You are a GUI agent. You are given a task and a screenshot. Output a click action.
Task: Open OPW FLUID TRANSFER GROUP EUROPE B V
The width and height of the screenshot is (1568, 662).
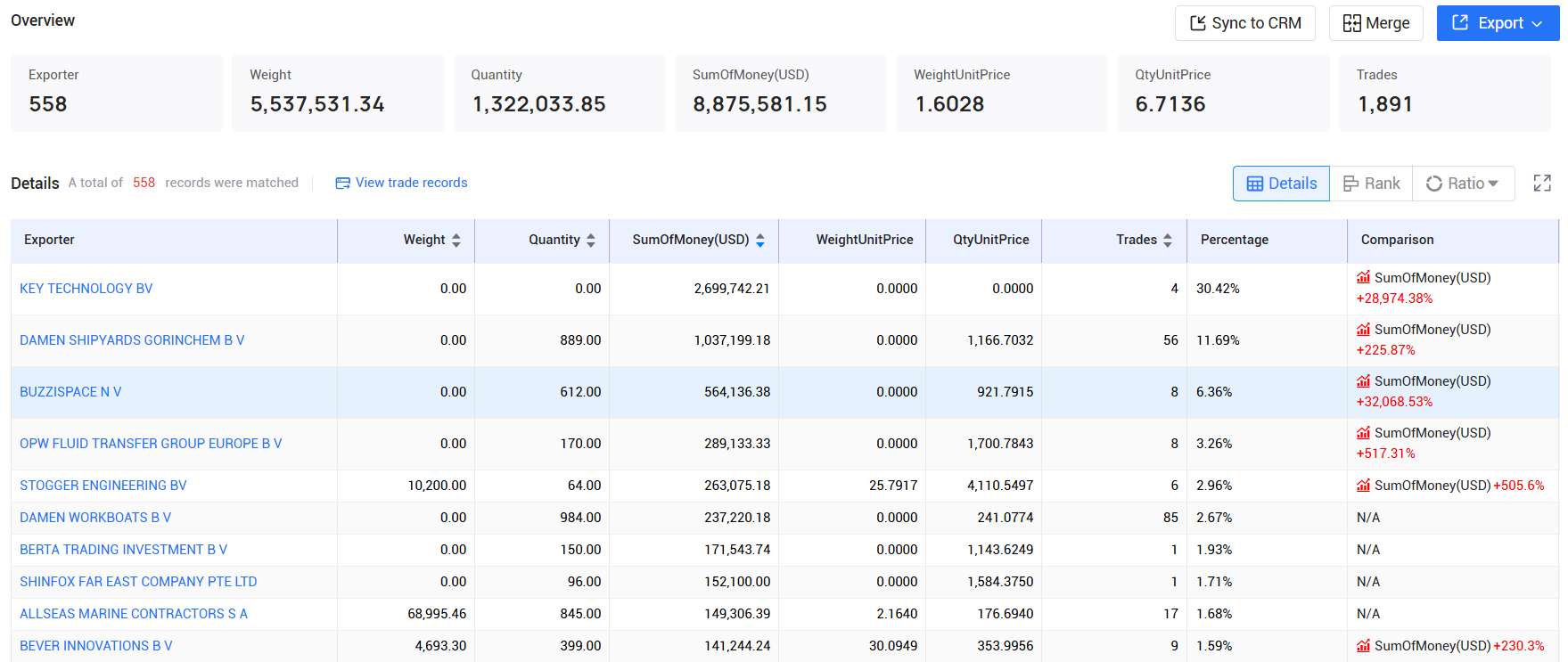(151, 444)
